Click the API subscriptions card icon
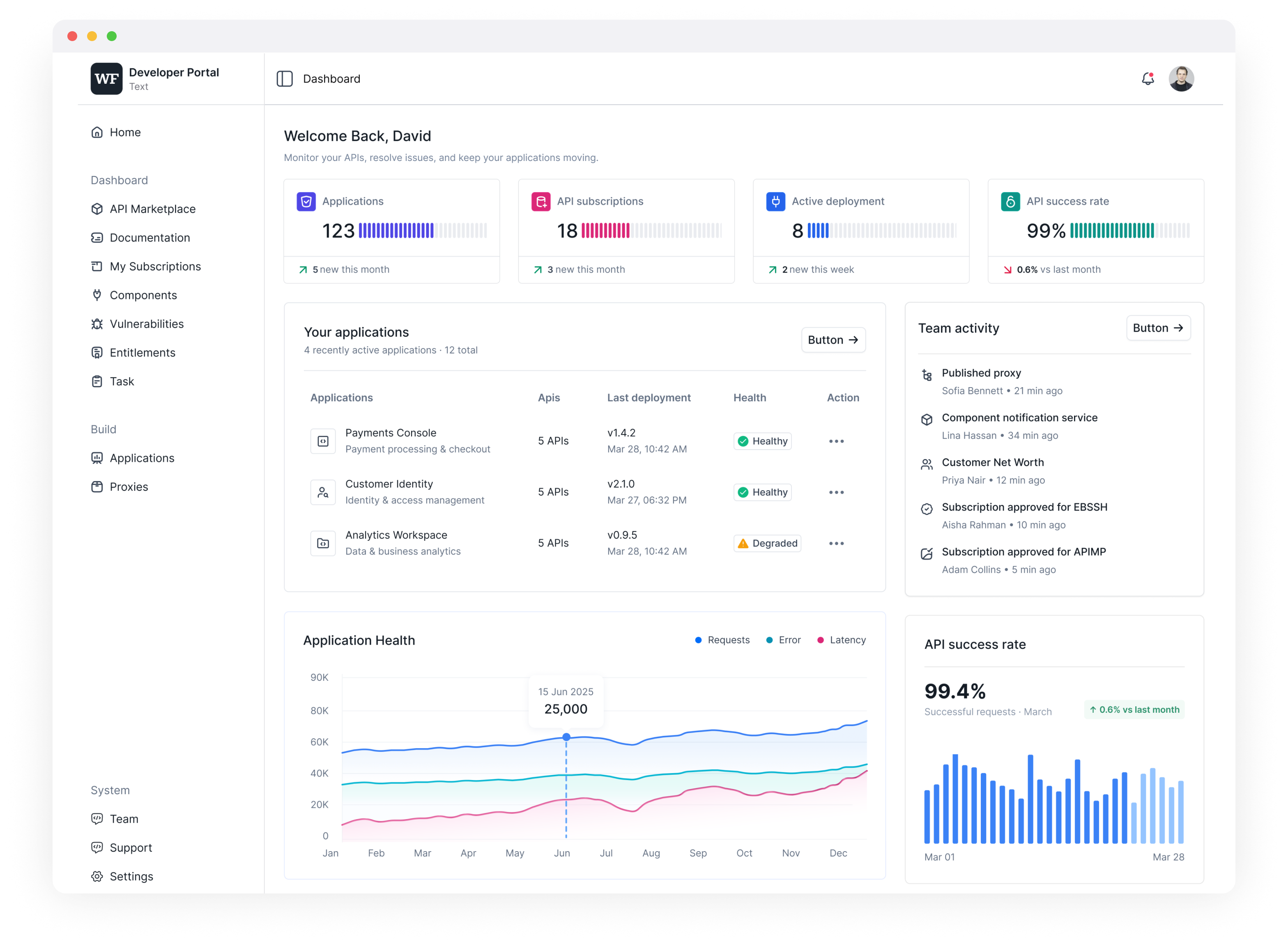1288x946 pixels. tap(540, 202)
